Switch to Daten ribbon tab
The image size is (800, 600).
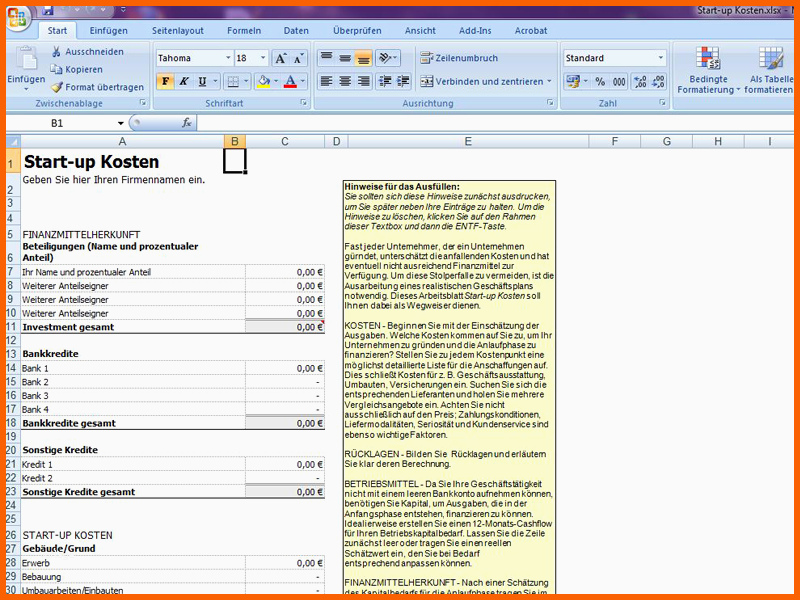[x=296, y=31]
